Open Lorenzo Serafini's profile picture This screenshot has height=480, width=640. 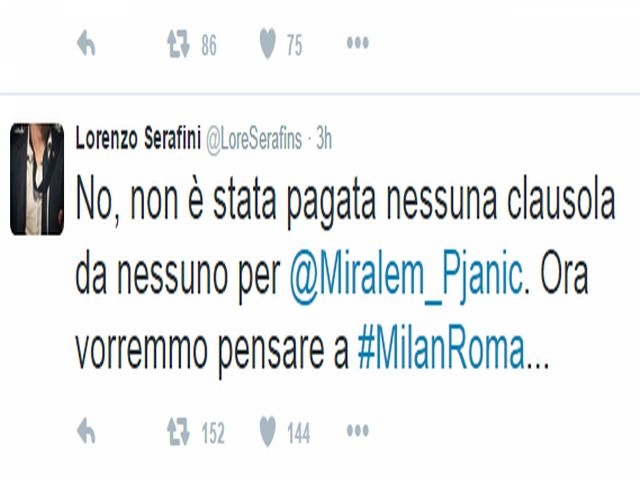click(x=37, y=179)
